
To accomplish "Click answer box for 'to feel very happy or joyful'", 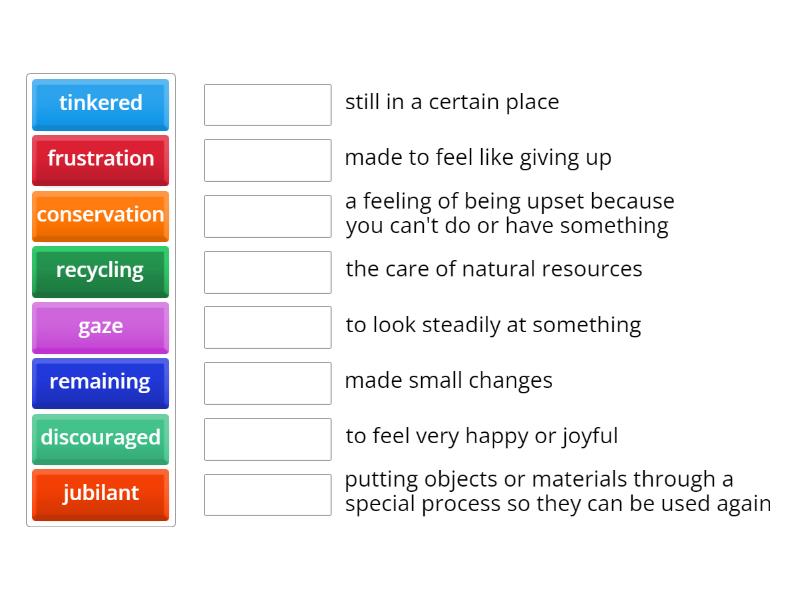I will pyautogui.click(x=268, y=439).
